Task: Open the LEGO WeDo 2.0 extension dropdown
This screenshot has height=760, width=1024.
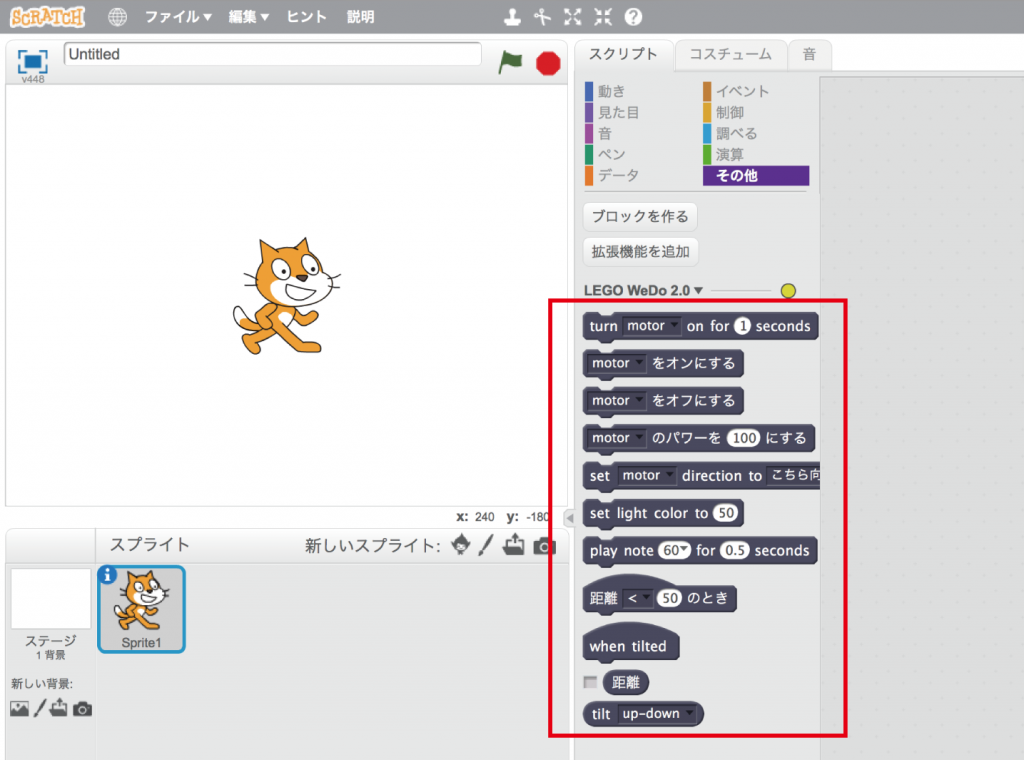Action: pos(698,291)
